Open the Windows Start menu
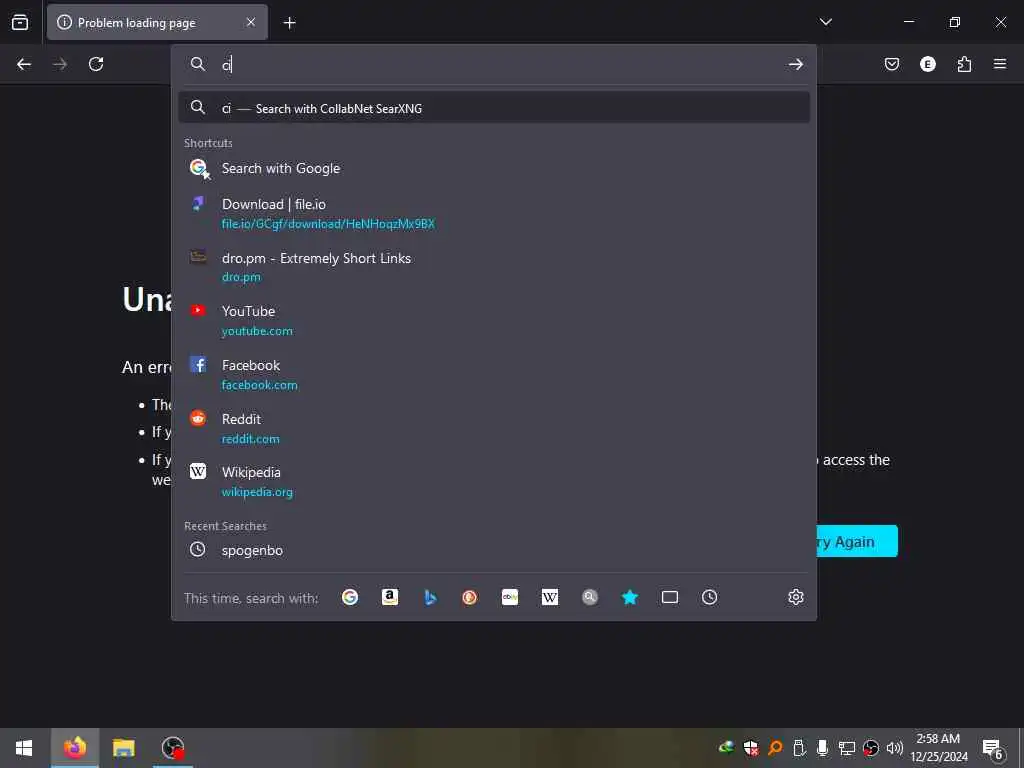The width and height of the screenshot is (1024, 768). tap(24, 748)
